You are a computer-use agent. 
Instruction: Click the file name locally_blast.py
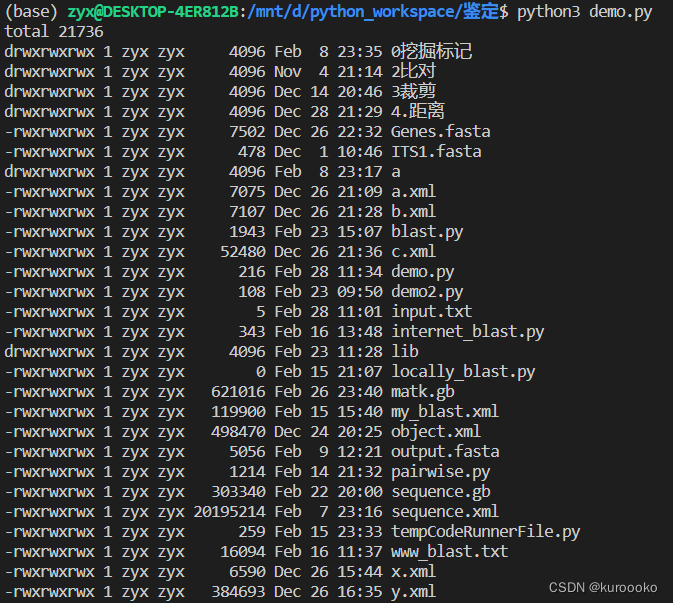(463, 372)
